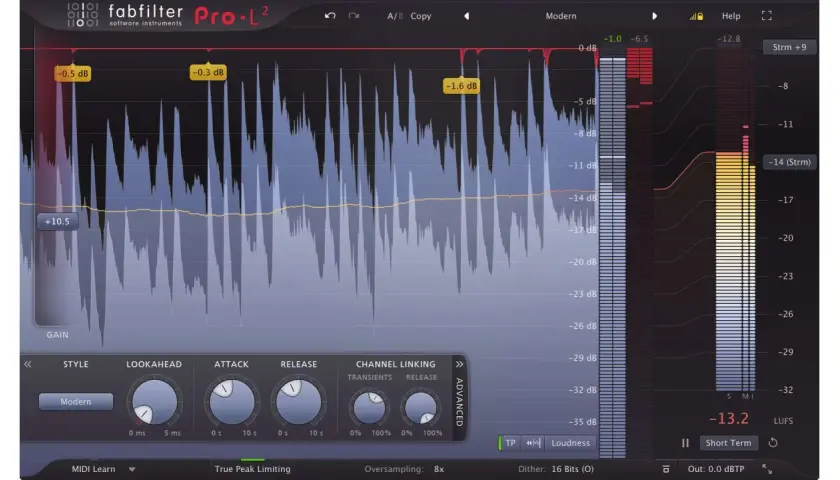Click the resize interface arrows icon

767,469
